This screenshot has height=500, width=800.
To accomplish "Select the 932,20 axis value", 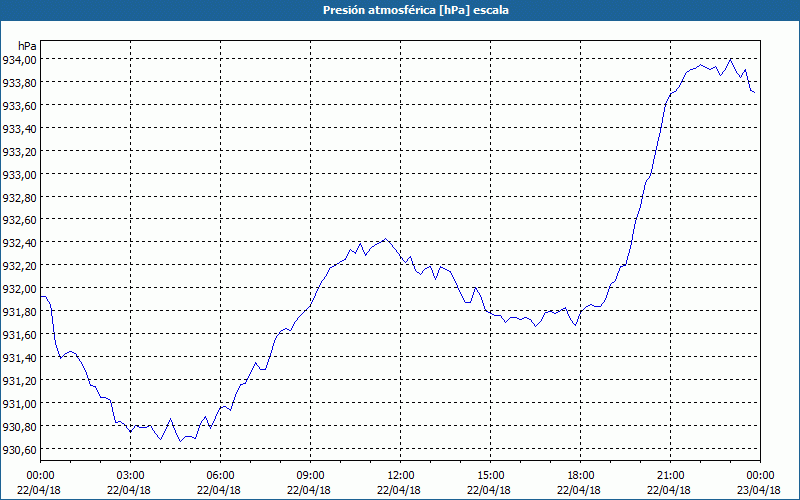I will click(19, 266).
